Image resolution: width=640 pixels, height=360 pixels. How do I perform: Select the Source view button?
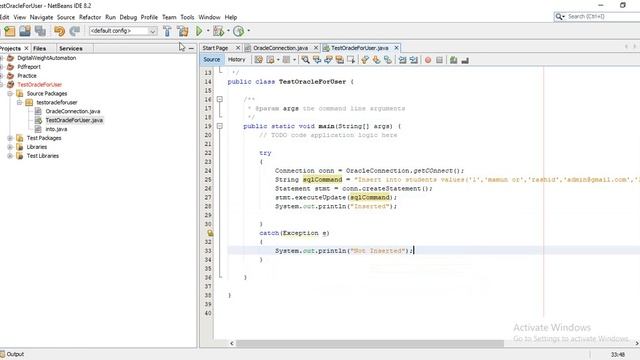coord(211,60)
